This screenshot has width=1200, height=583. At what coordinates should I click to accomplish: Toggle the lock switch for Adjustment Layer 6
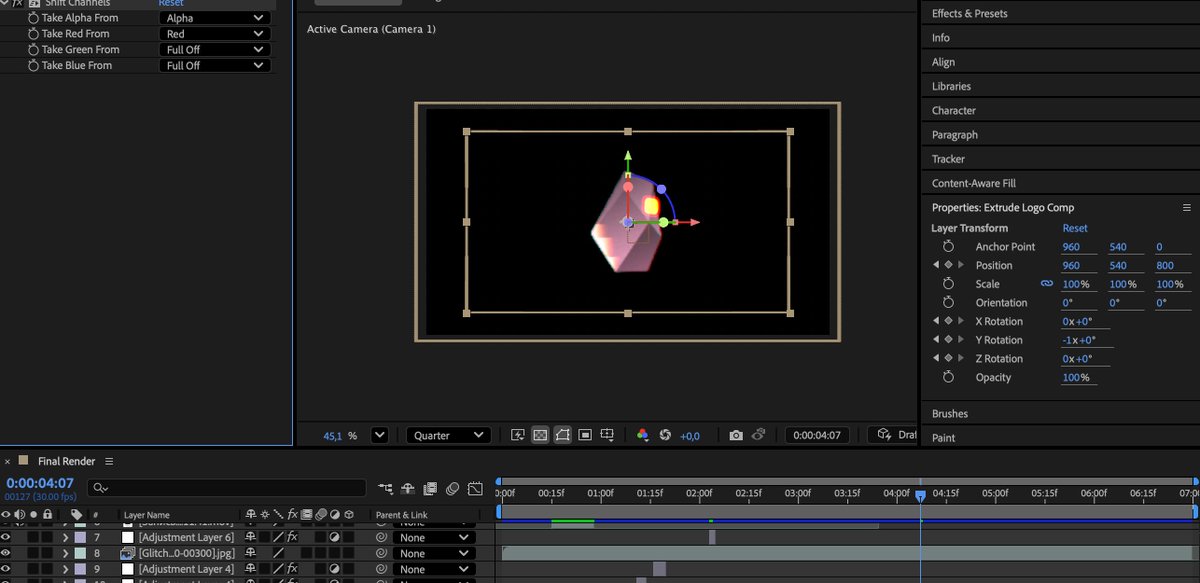click(x=47, y=537)
